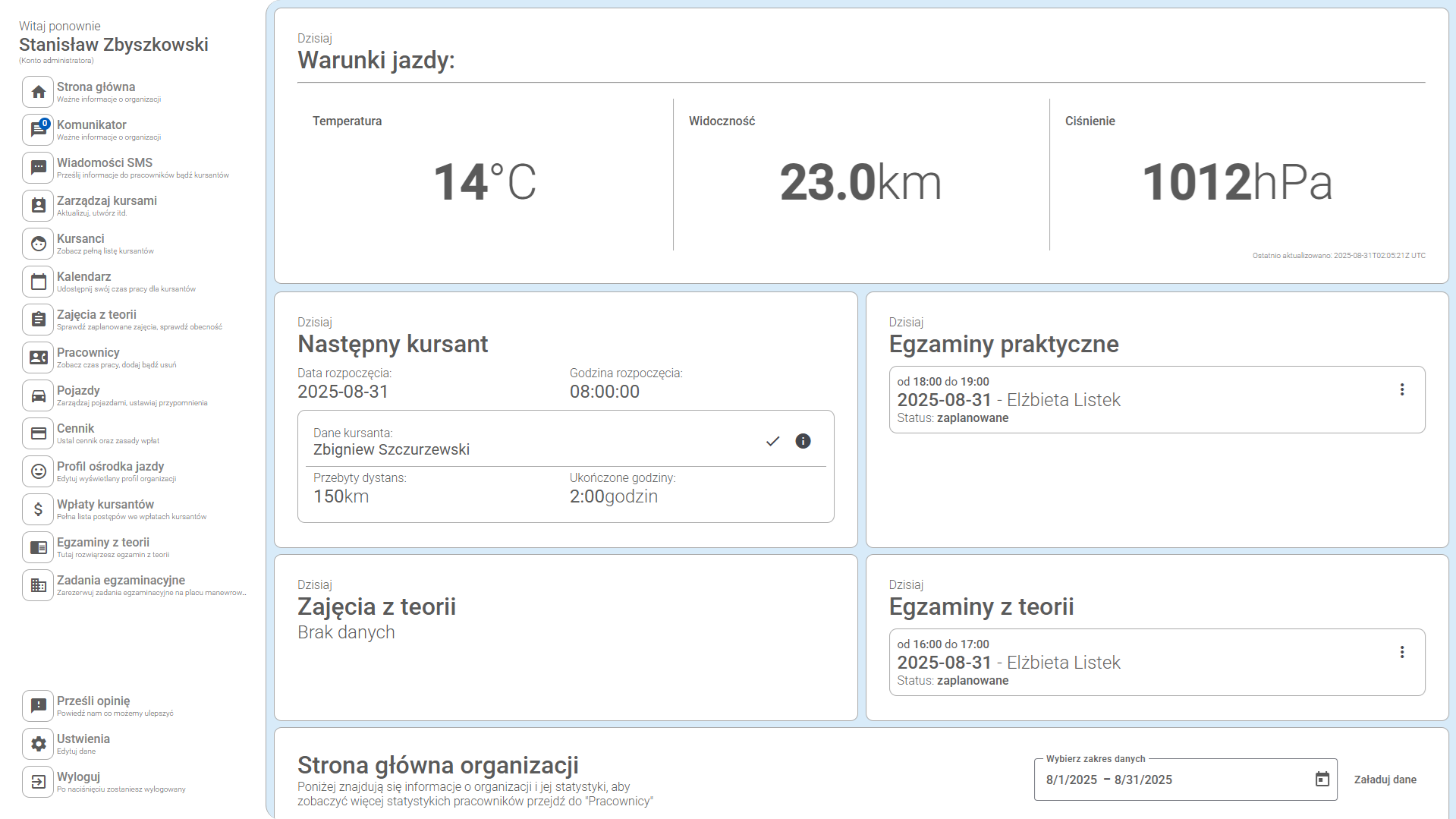Go to Kursanci in sidebar
Viewport: 1456px width, 819px height.
coord(80,239)
